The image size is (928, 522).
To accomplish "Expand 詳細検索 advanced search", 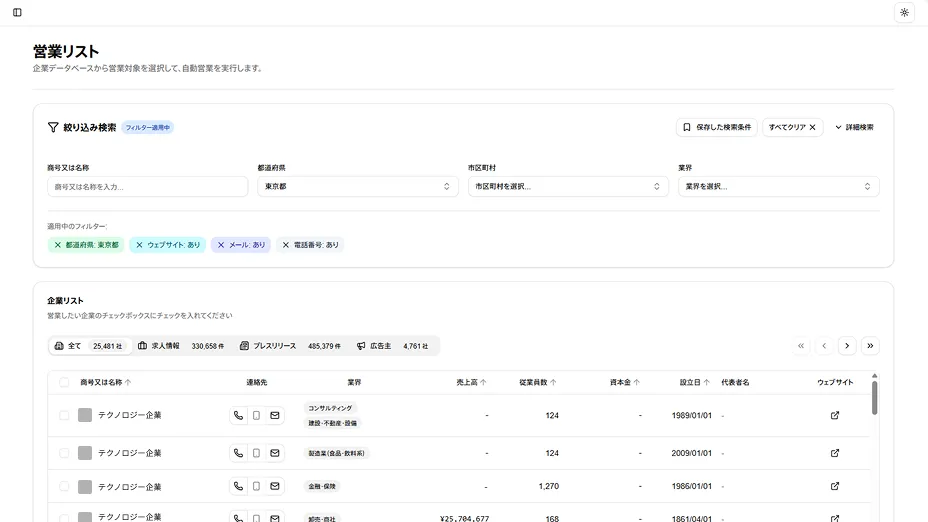I will click(x=855, y=127).
